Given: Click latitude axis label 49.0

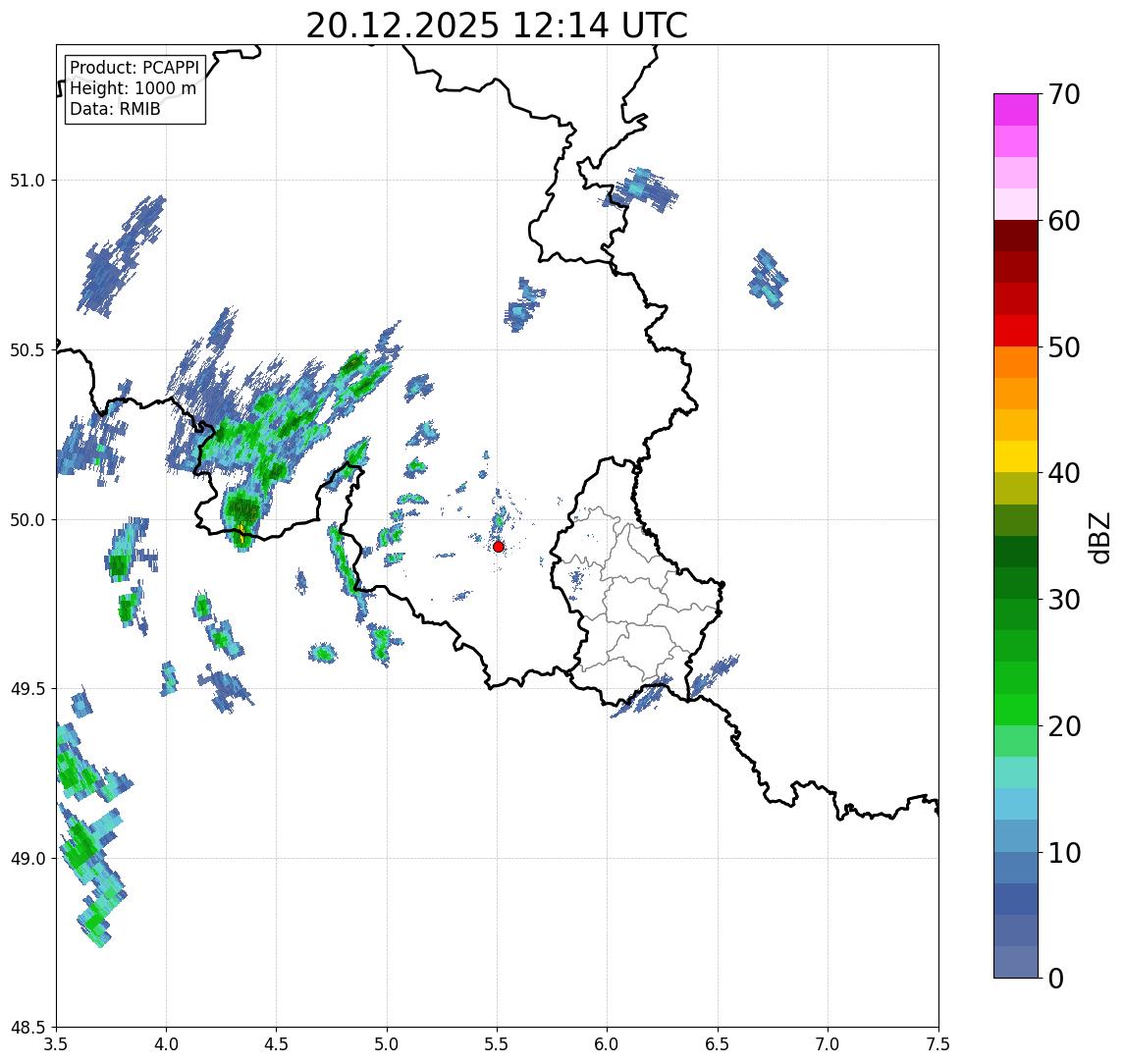Looking at the screenshot, I should click(27, 859).
